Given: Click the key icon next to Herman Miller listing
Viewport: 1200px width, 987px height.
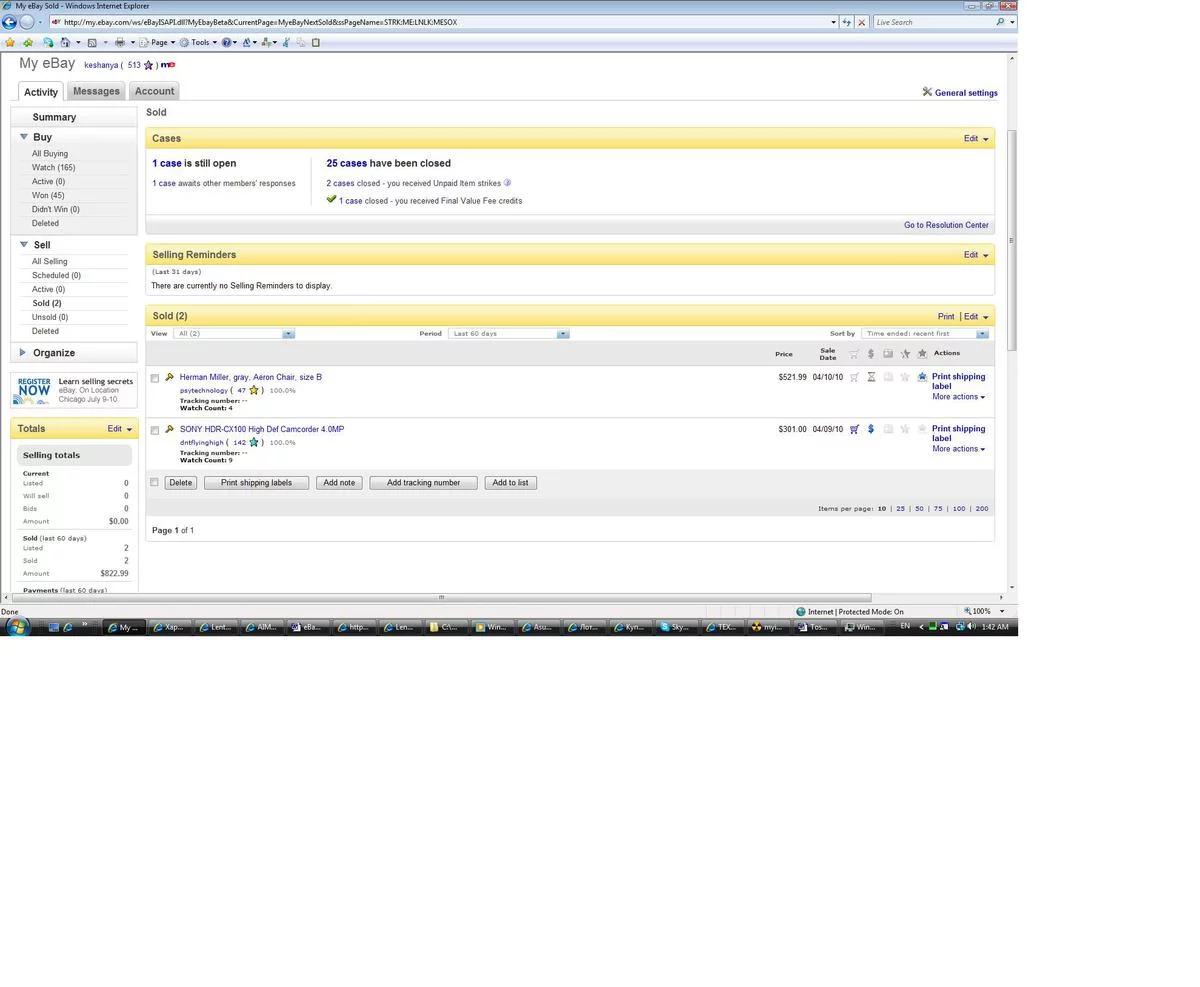Looking at the screenshot, I should pos(169,378).
